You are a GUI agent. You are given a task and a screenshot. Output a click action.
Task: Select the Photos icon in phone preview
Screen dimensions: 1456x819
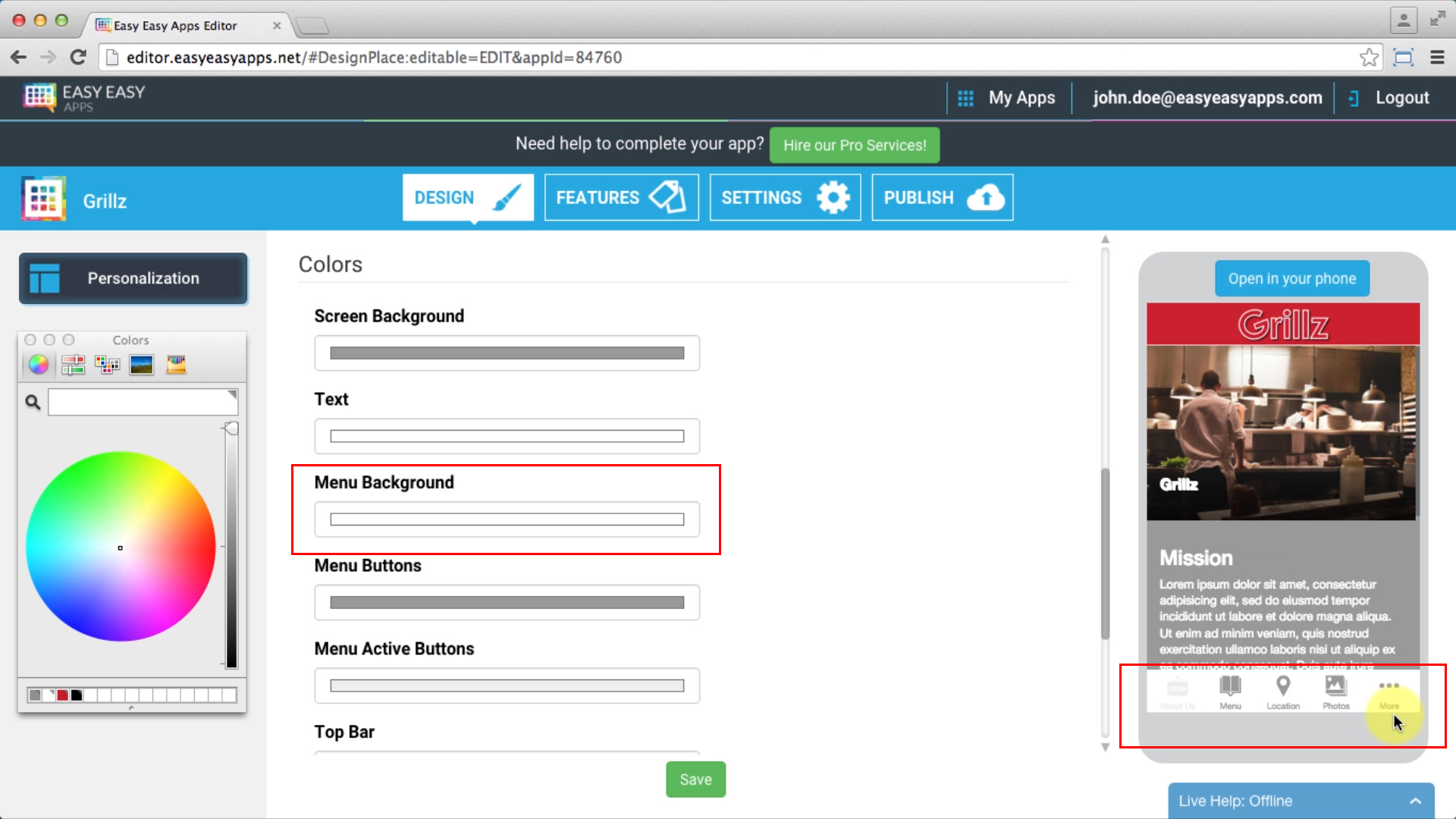pos(1336,692)
